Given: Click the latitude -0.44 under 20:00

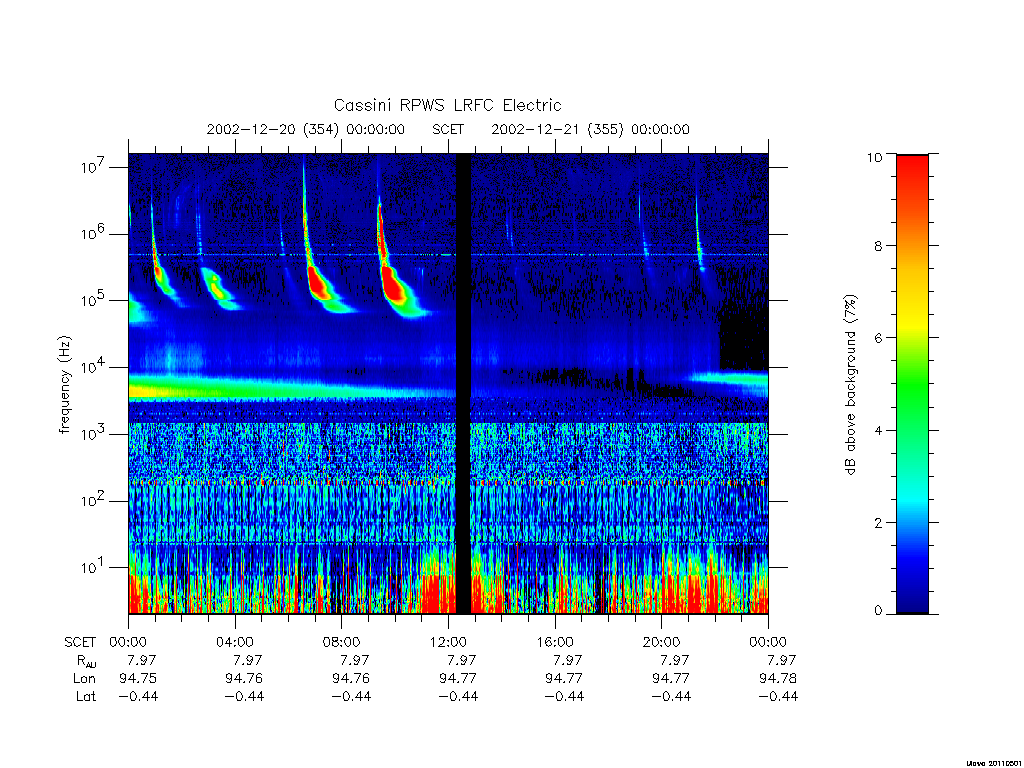Looking at the screenshot, I should click(x=671, y=696).
